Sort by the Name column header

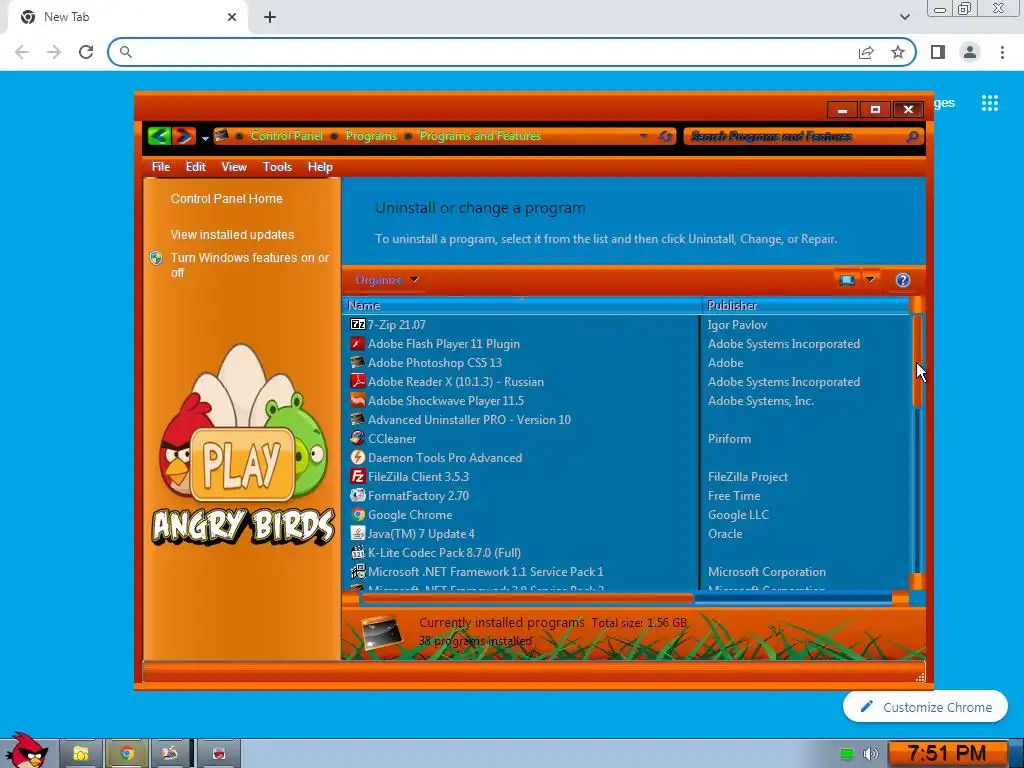(522, 306)
